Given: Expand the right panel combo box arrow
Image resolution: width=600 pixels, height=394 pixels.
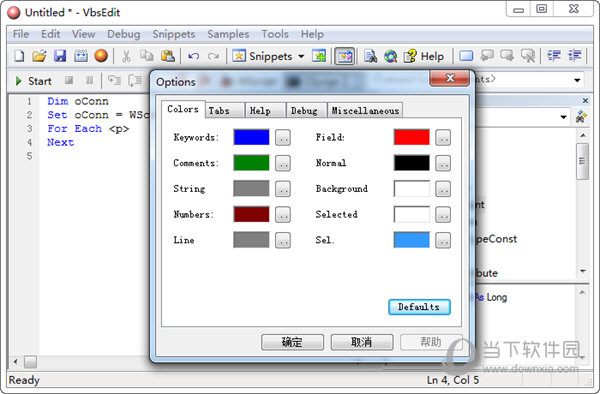Looking at the screenshot, I should [x=563, y=117].
